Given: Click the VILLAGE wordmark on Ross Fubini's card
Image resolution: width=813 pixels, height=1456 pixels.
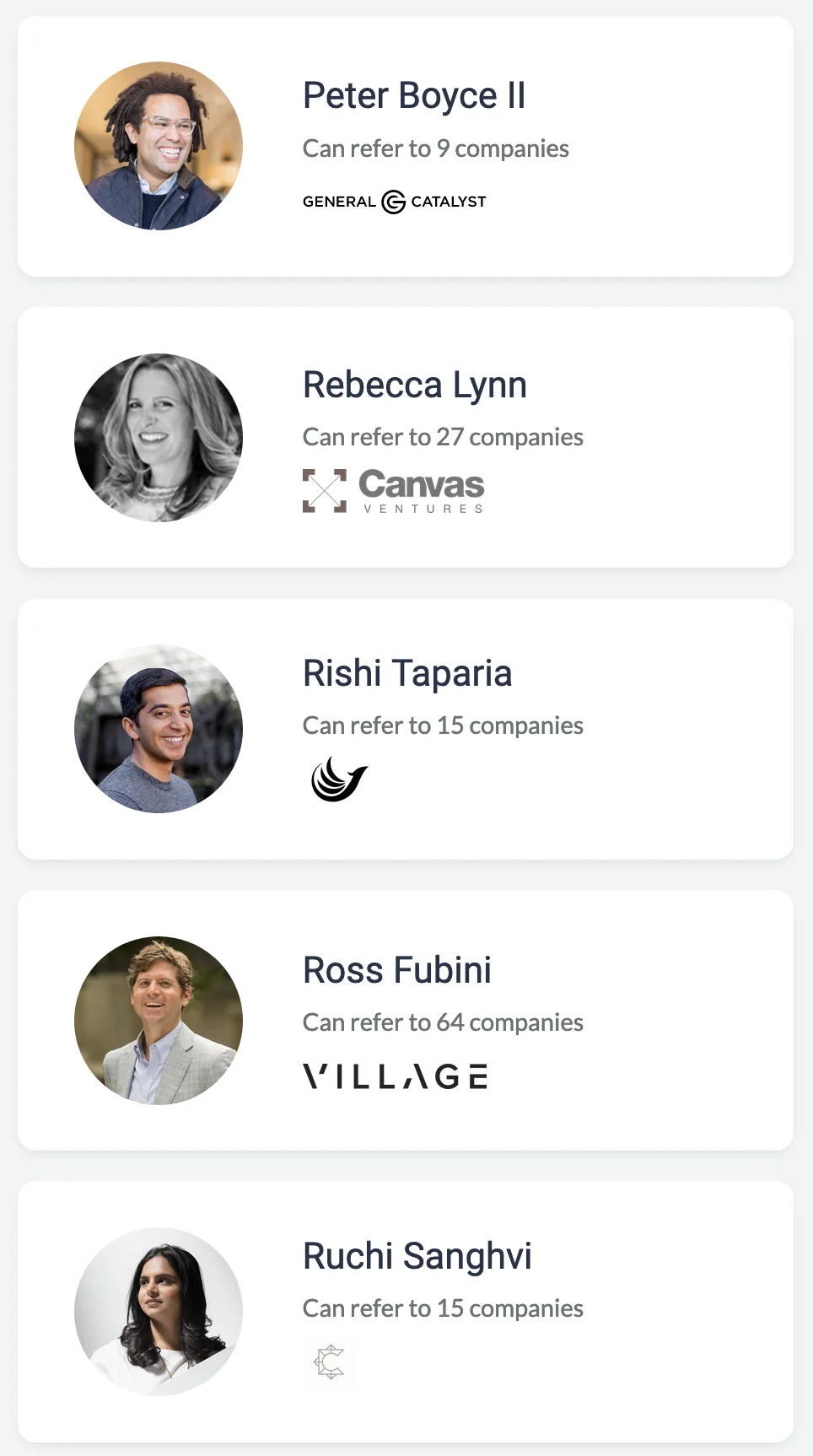Looking at the screenshot, I should (396, 1075).
